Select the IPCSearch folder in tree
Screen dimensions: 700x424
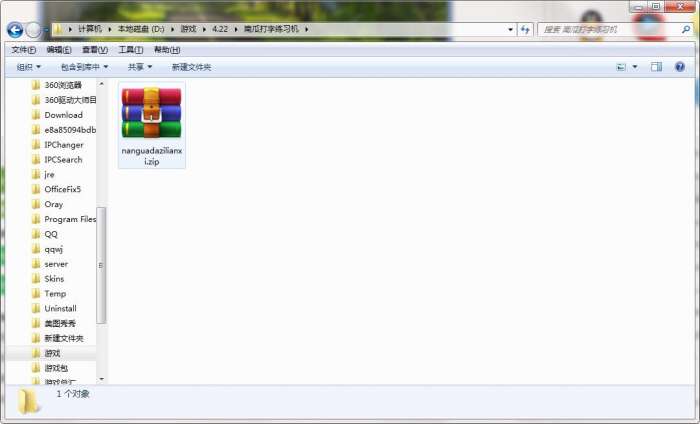(63, 159)
